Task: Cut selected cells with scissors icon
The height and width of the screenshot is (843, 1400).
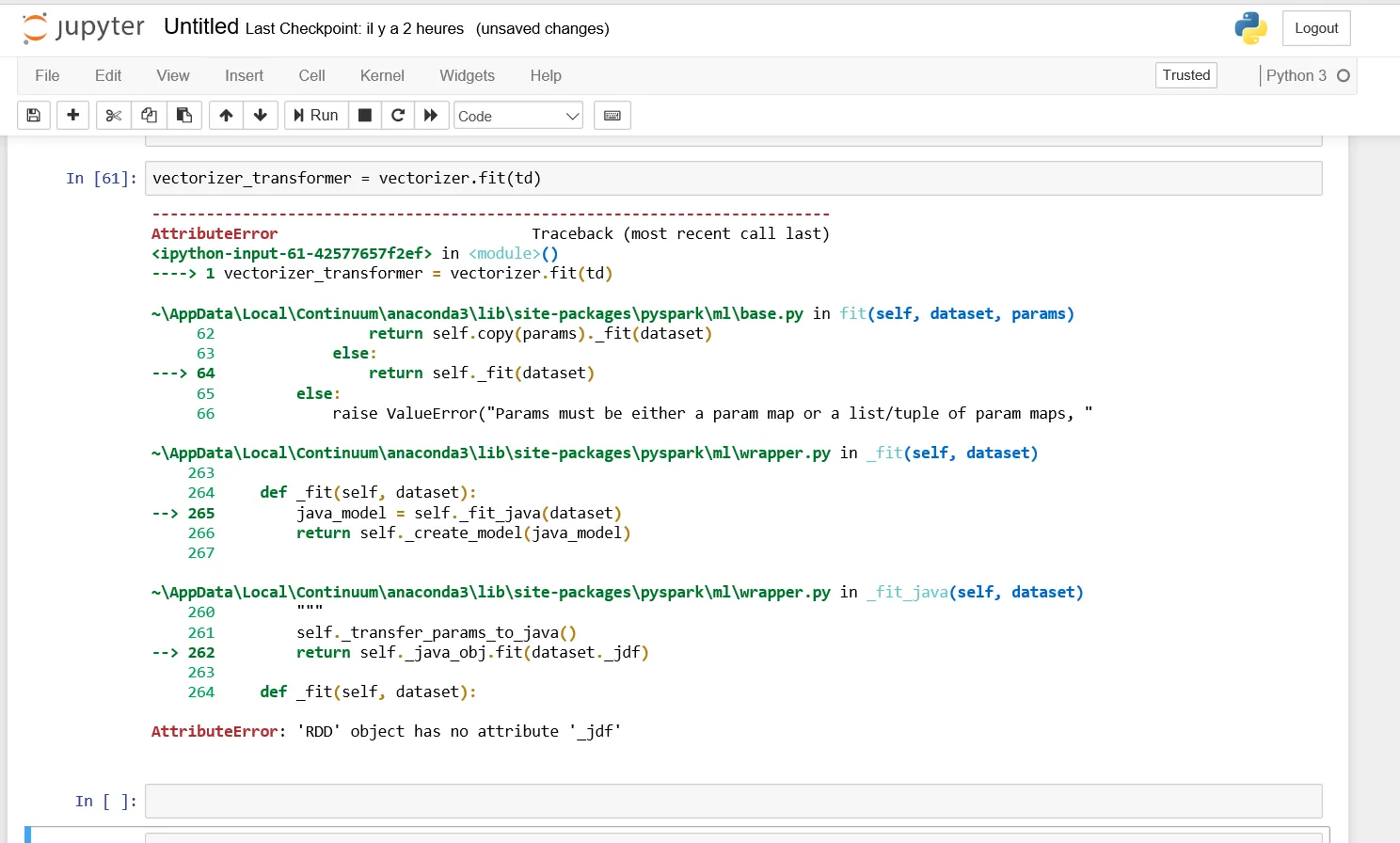Action: point(114,115)
